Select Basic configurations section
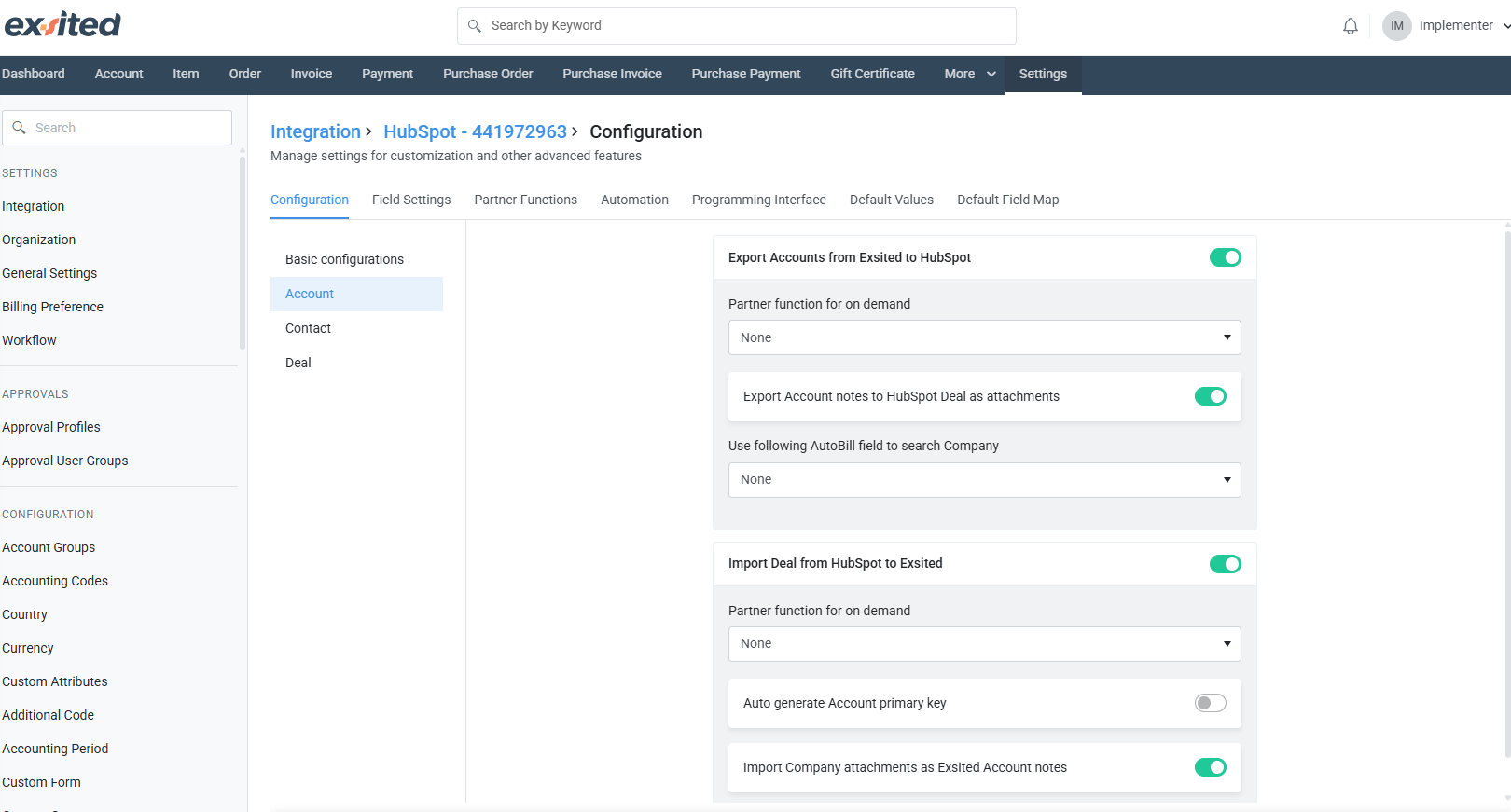 [356, 259]
